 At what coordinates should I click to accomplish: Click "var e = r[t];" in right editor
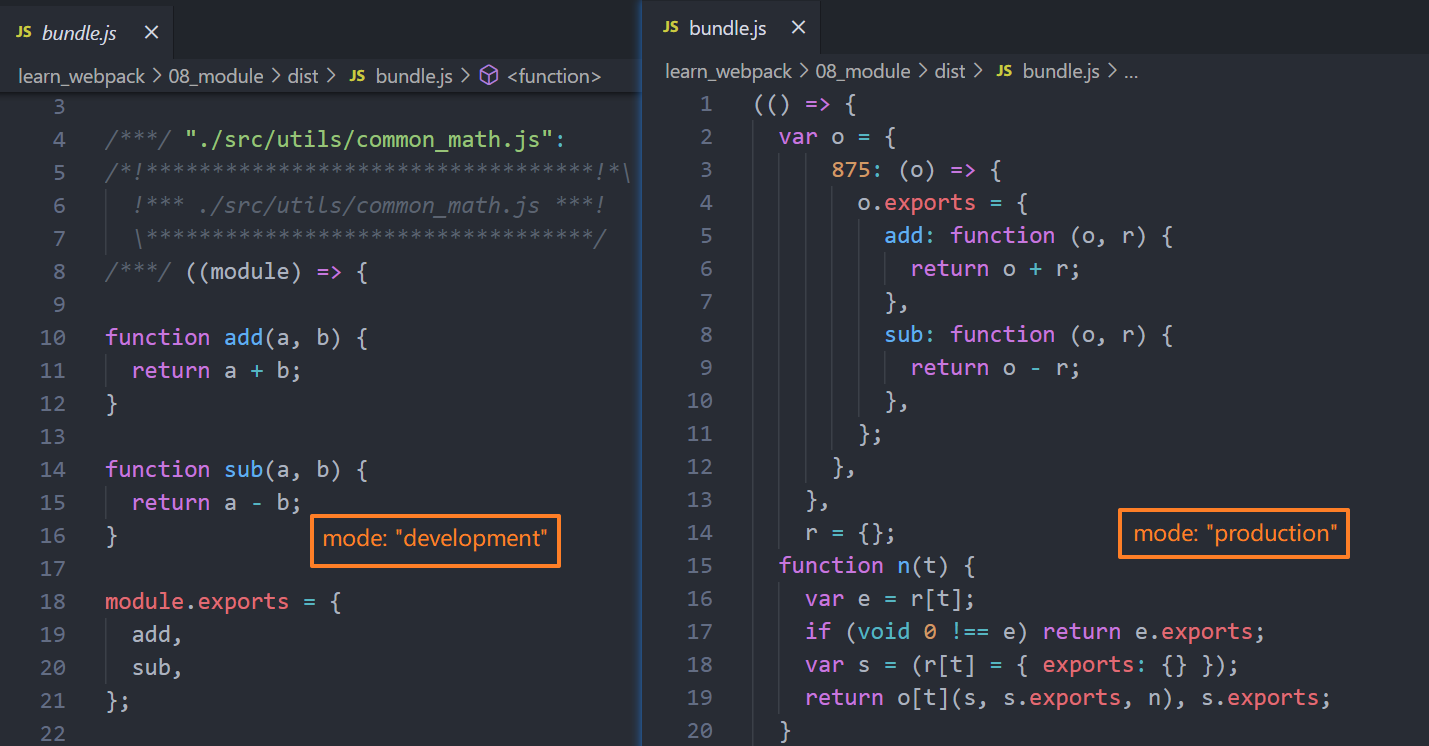click(x=890, y=599)
